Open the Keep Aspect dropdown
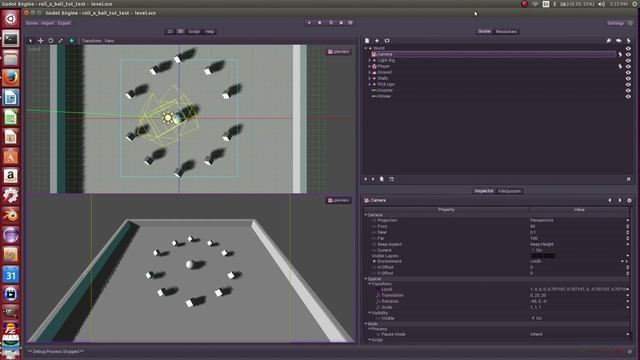640x360 pixels. 579,244
